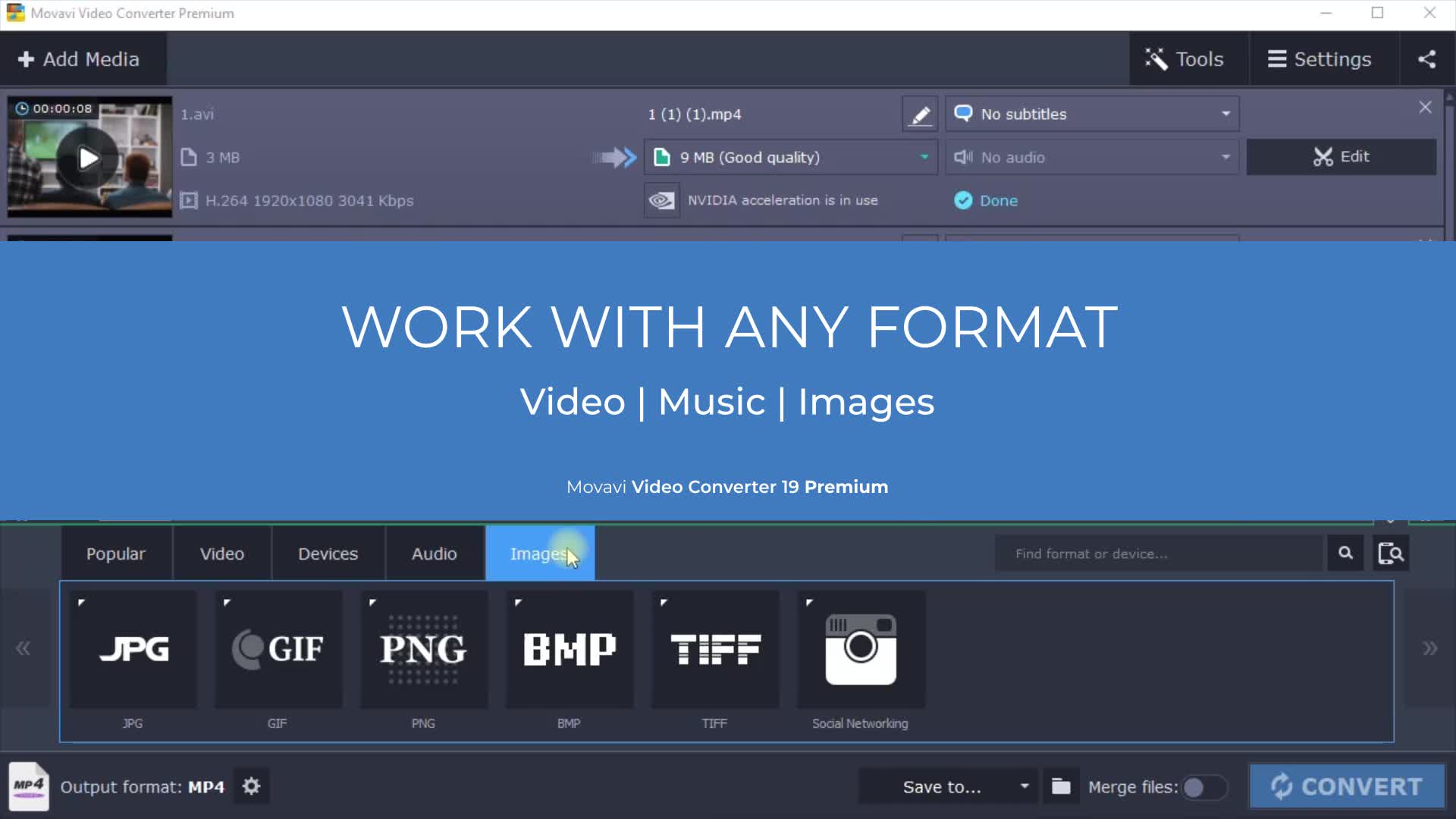Click Add Media button
The height and width of the screenshot is (819, 1456).
79,59
